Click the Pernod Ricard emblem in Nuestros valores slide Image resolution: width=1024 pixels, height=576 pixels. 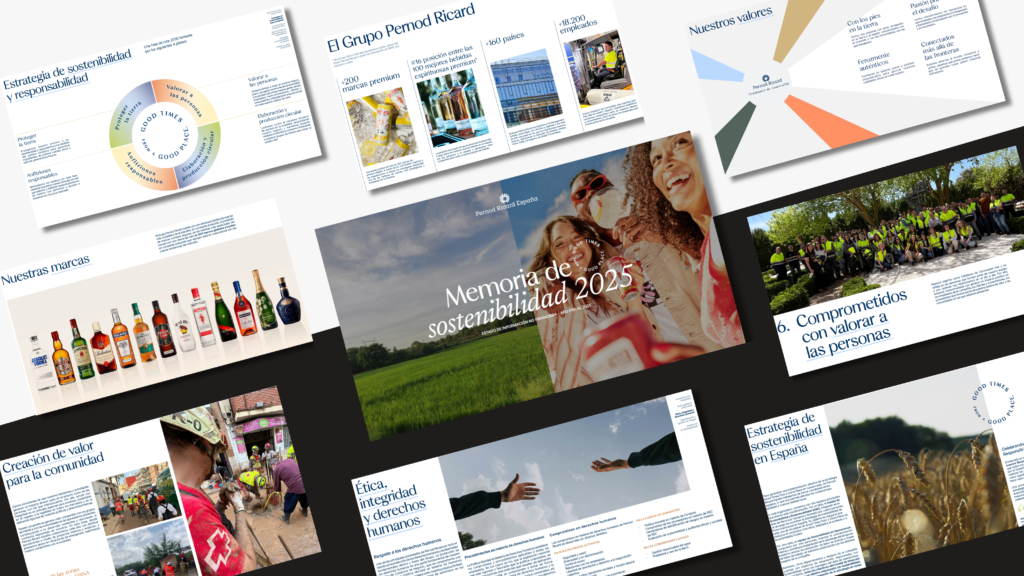click(x=767, y=83)
